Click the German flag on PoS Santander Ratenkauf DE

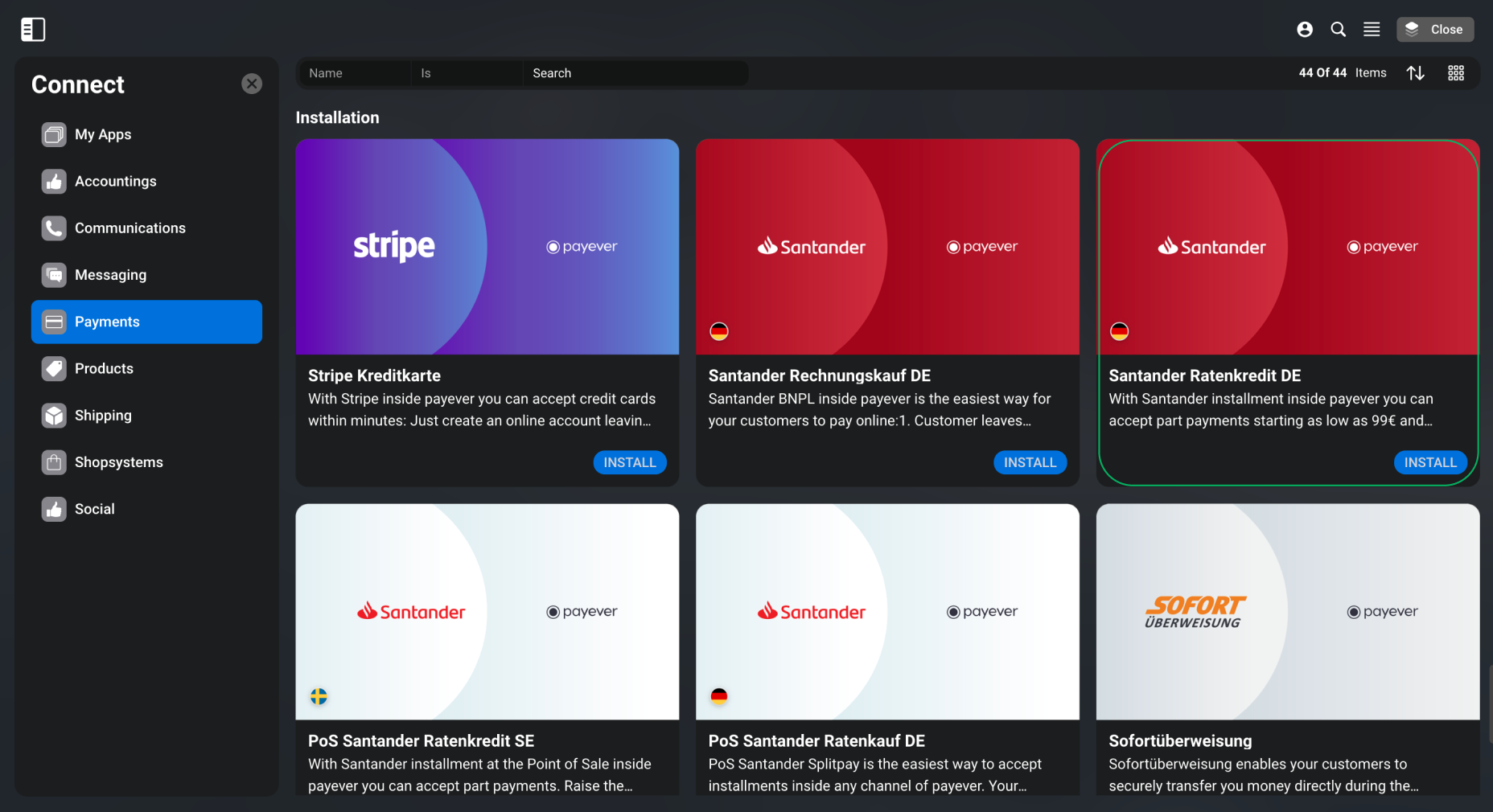(x=719, y=696)
